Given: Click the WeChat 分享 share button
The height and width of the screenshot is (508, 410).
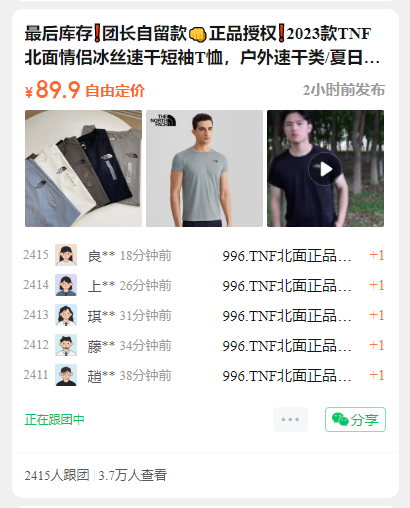Looking at the screenshot, I should [355, 419].
